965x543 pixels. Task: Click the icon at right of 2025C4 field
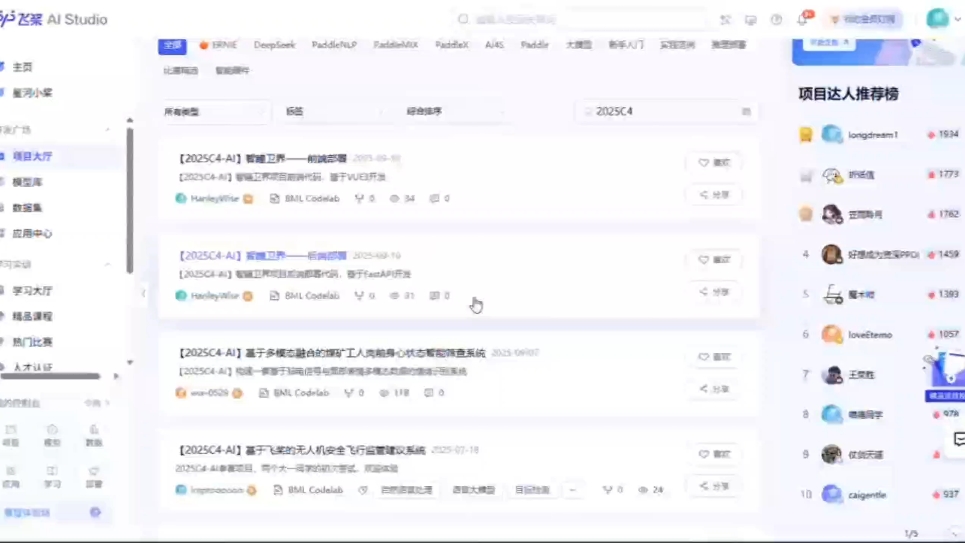(x=746, y=111)
